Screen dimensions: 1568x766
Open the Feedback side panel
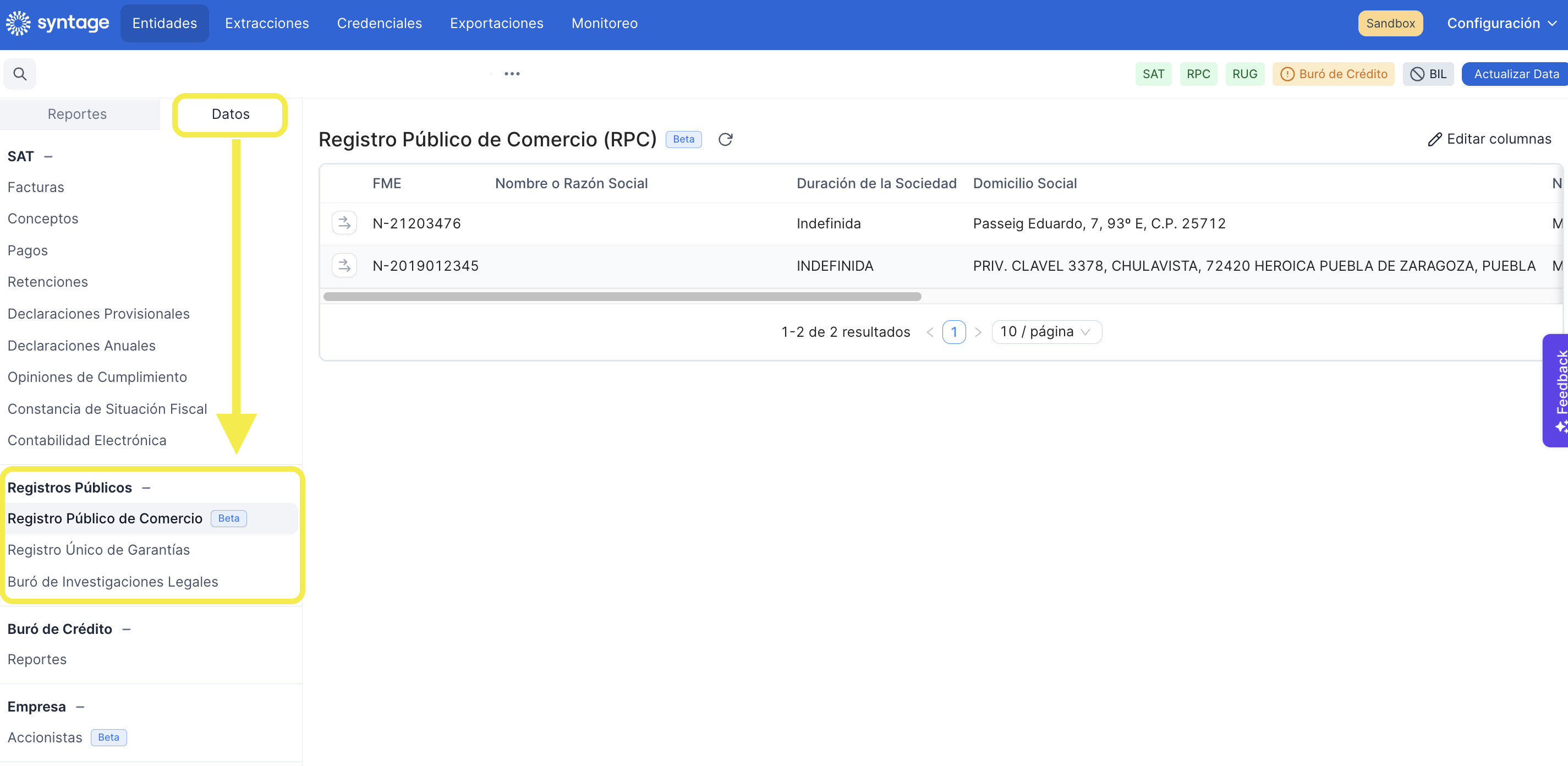click(1557, 390)
